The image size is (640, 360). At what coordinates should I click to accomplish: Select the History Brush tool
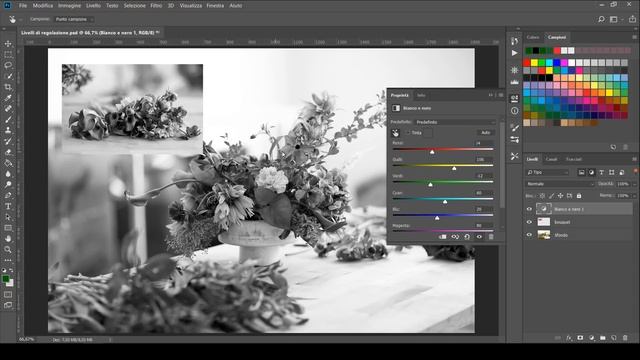(8, 141)
